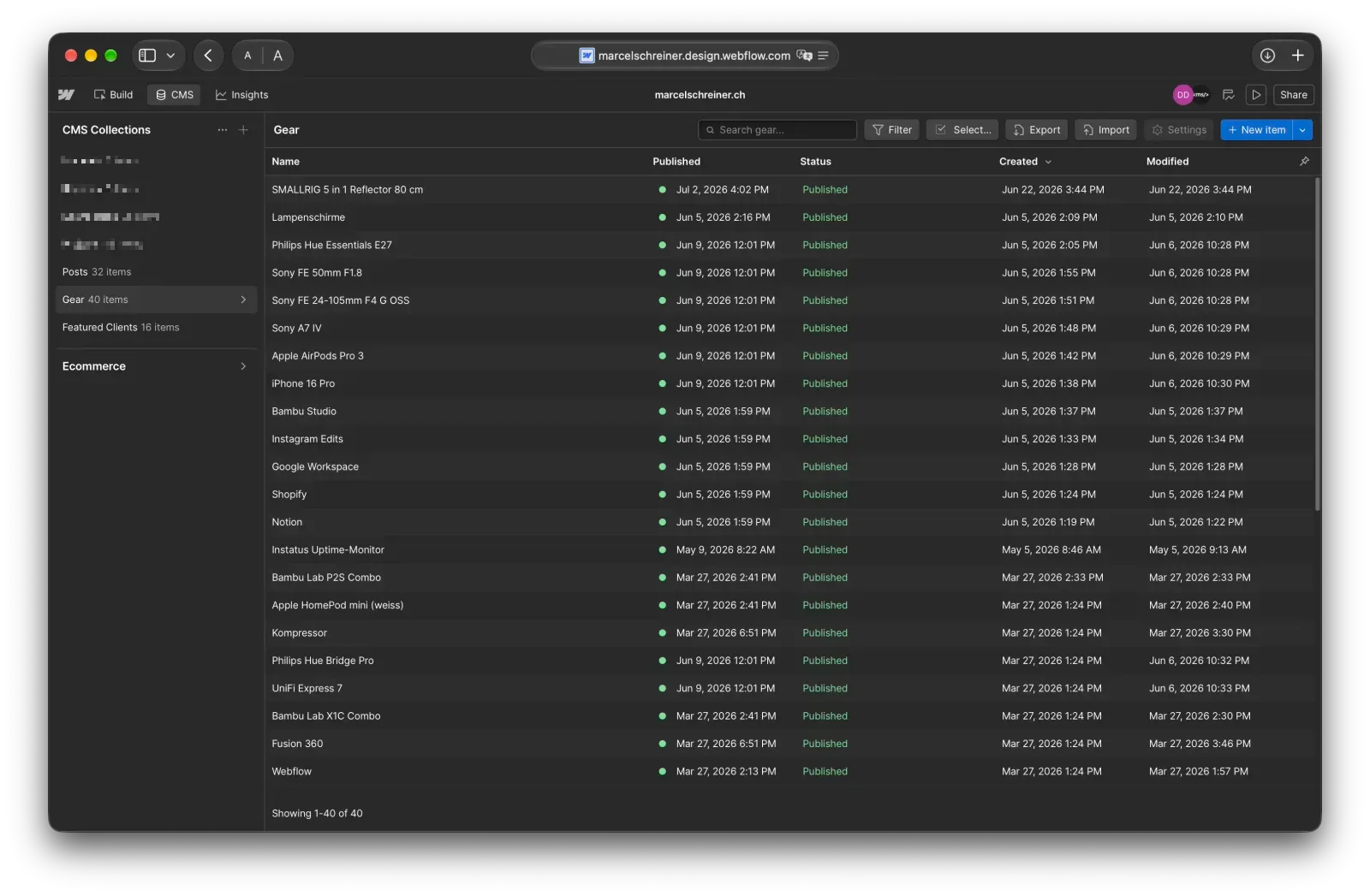Go back with Safari's back arrow
Screen dimensions: 1370x896
tap(208, 56)
